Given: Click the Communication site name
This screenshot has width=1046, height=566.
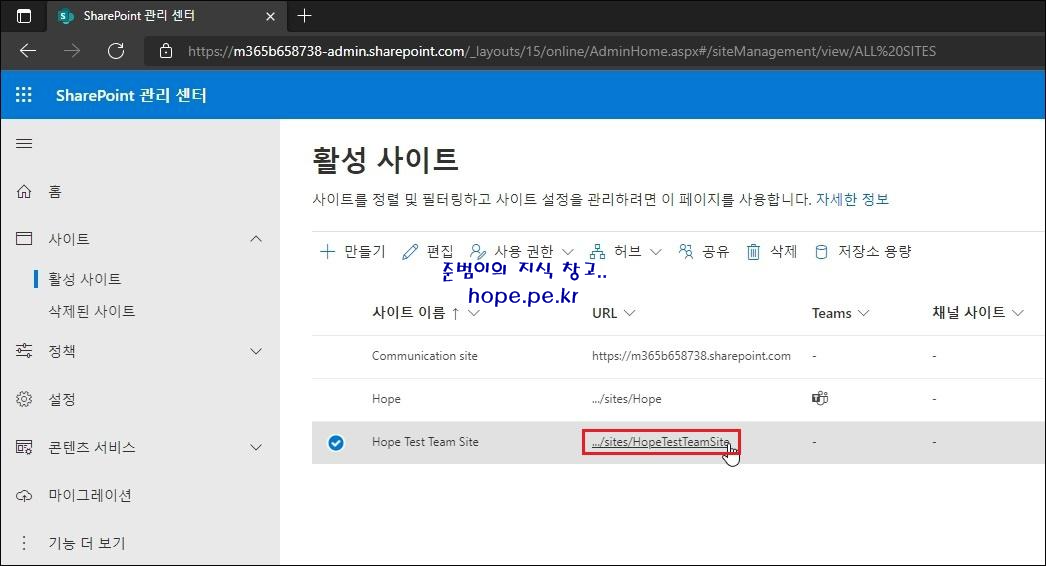Looking at the screenshot, I should tap(424, 356).
